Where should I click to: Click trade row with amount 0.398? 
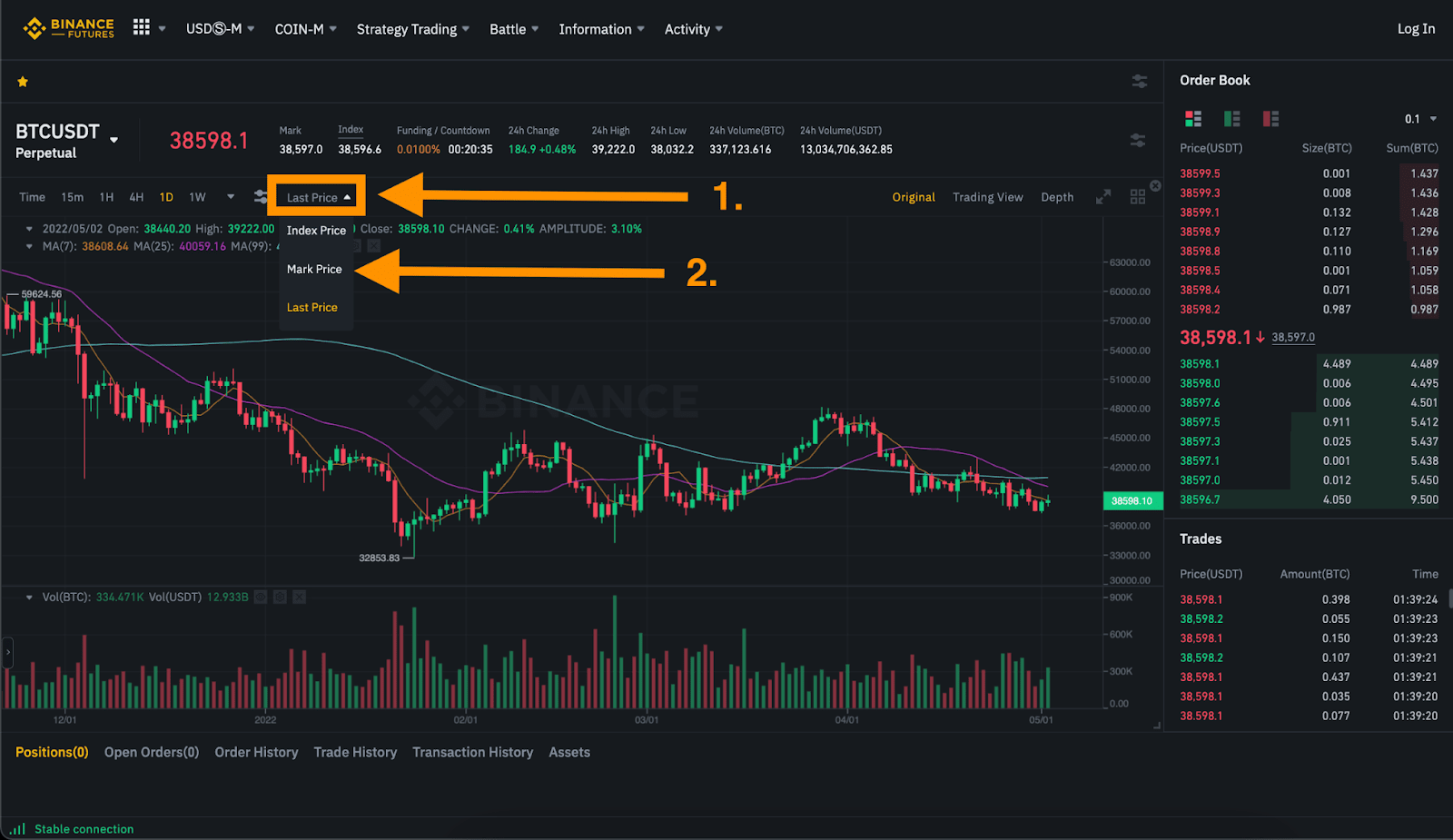(1309, 599)
